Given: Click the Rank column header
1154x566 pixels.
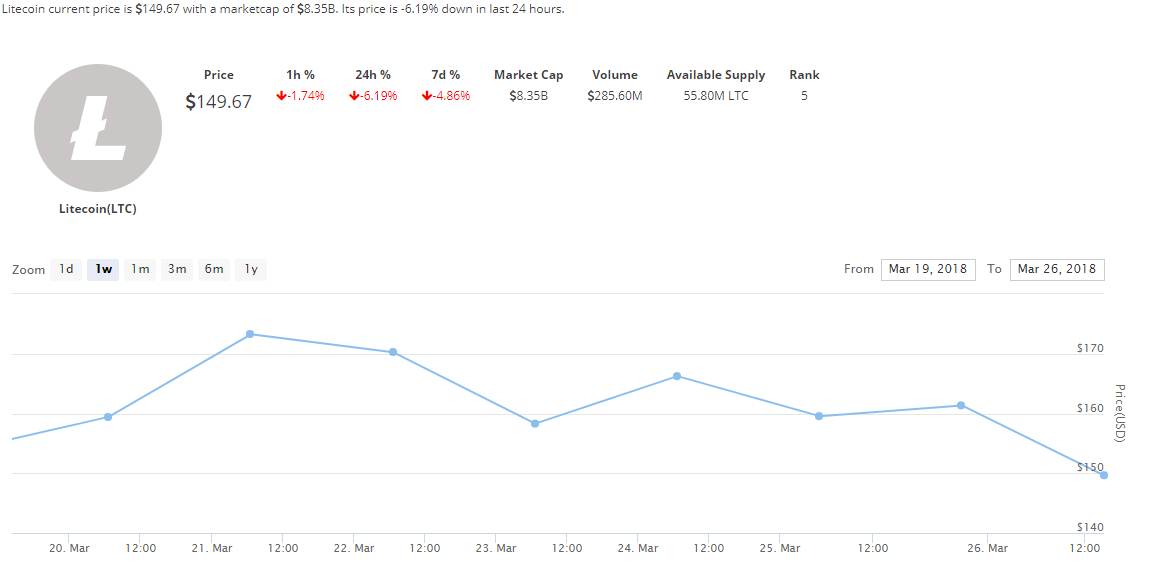Looking at the screenshot, I should click(x=804, y=75).
